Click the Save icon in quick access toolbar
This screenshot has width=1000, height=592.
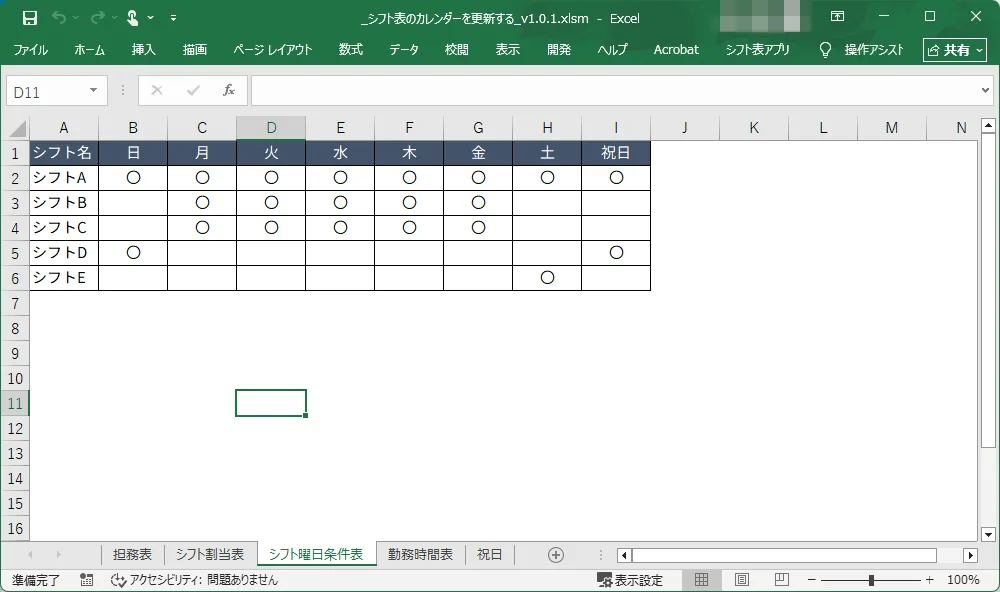pyautogui.click(x=30, y=17)
